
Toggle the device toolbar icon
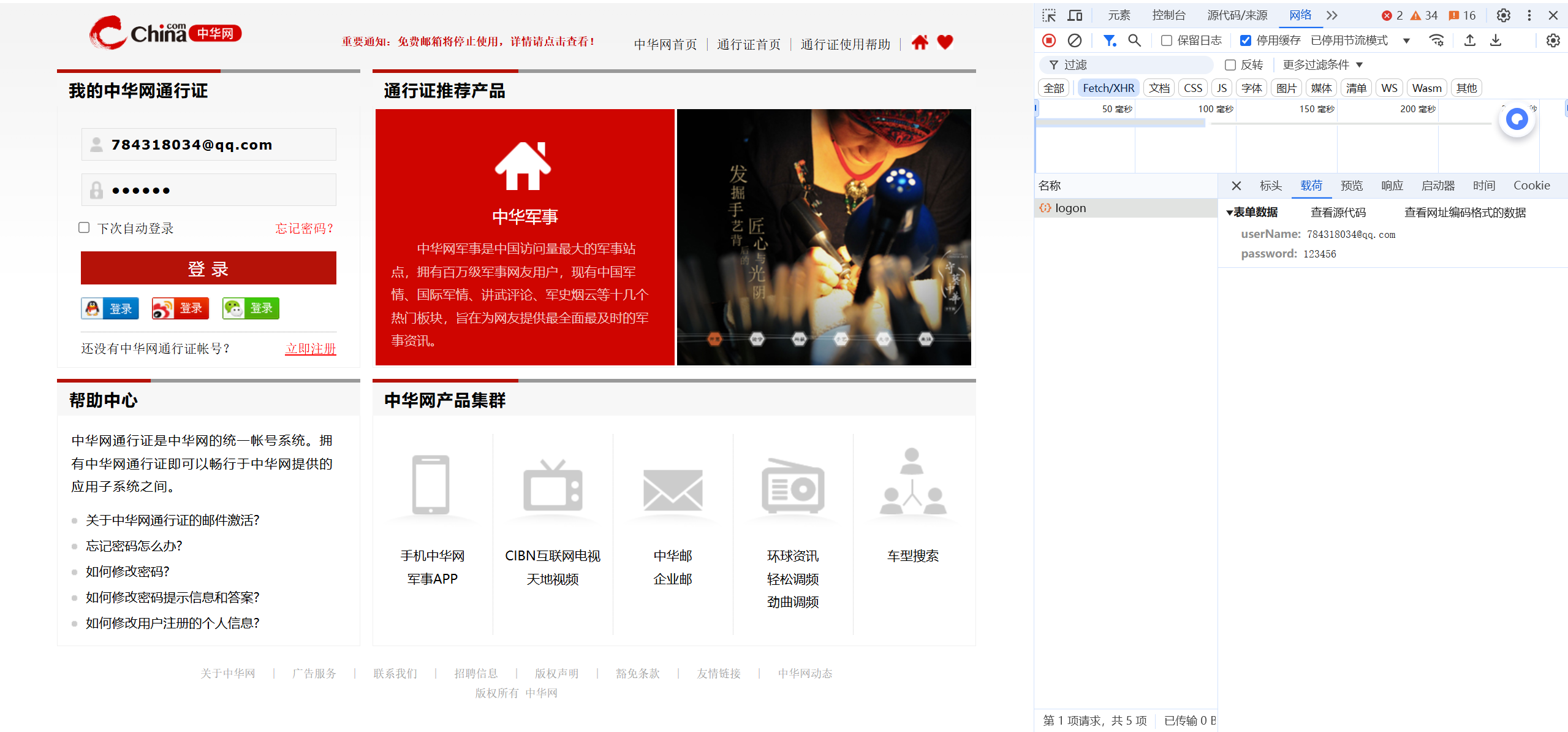click(1075, 15)
